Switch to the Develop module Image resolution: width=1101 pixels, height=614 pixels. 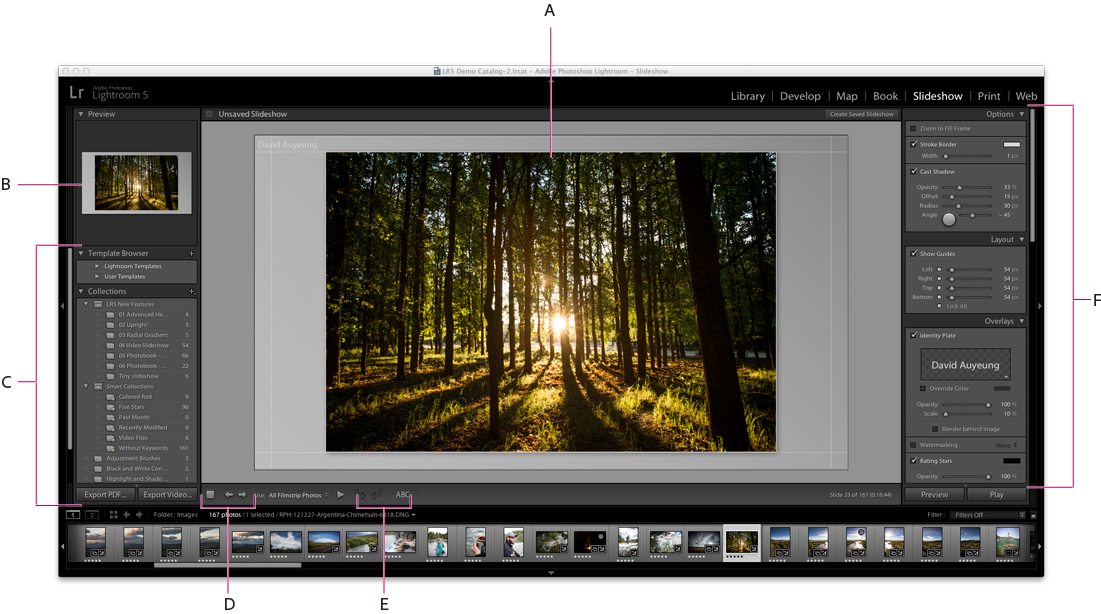click(800, 96)
